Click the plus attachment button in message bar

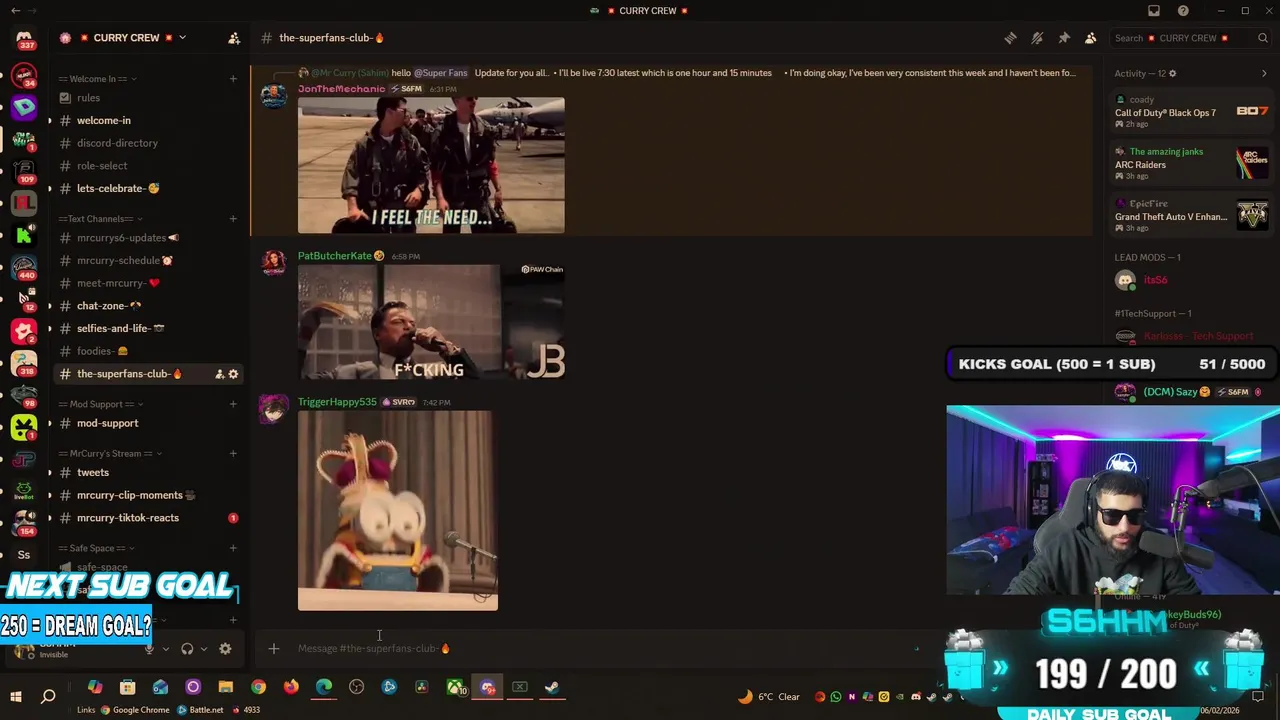273,648
